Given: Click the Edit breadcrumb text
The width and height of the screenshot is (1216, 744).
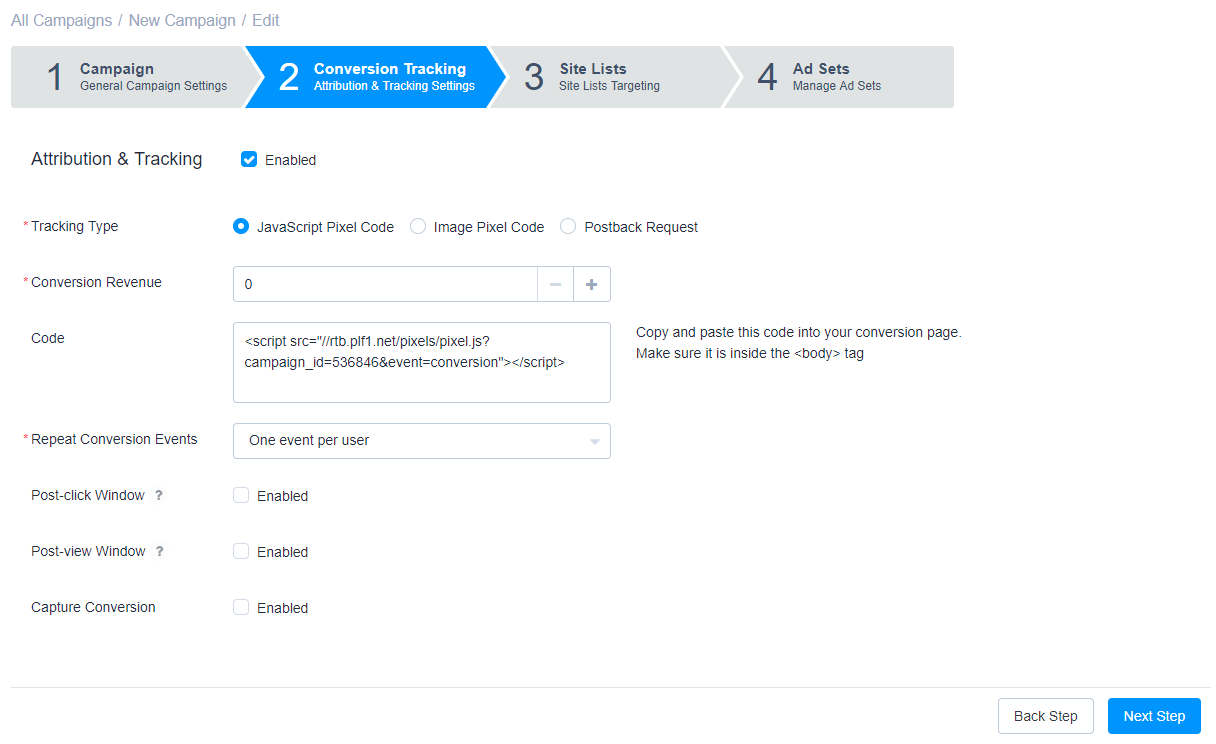Looking at the screenshot, I should point(266,20).
